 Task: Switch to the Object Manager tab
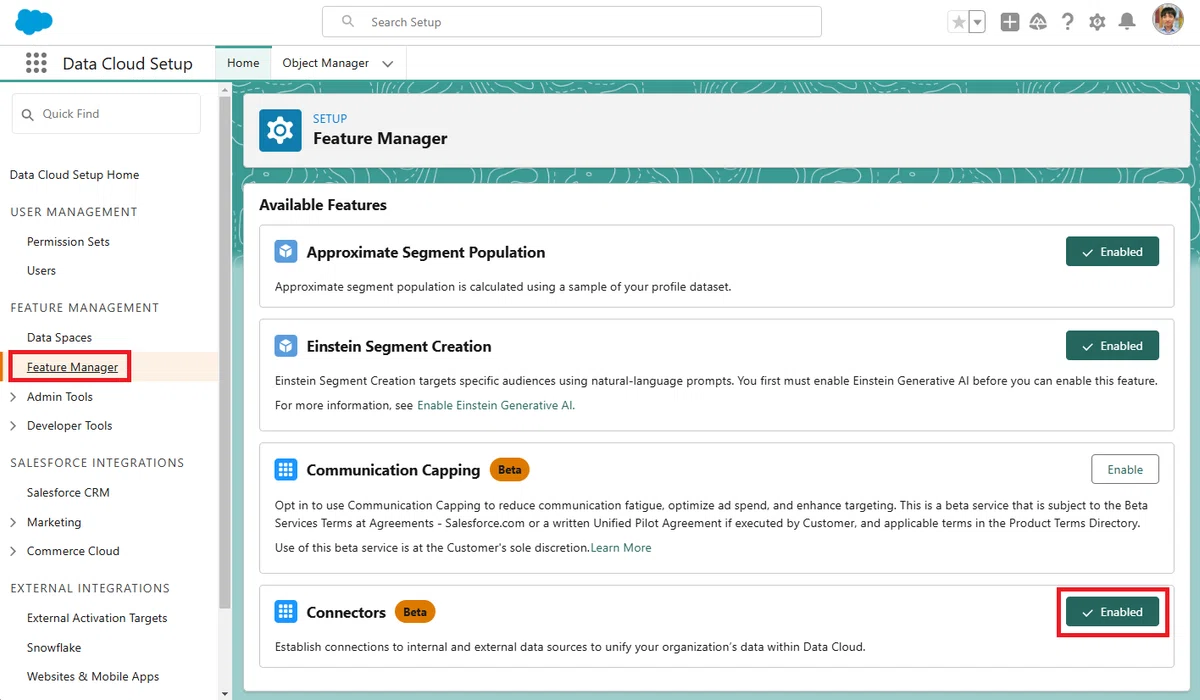(x=326, y=63)
